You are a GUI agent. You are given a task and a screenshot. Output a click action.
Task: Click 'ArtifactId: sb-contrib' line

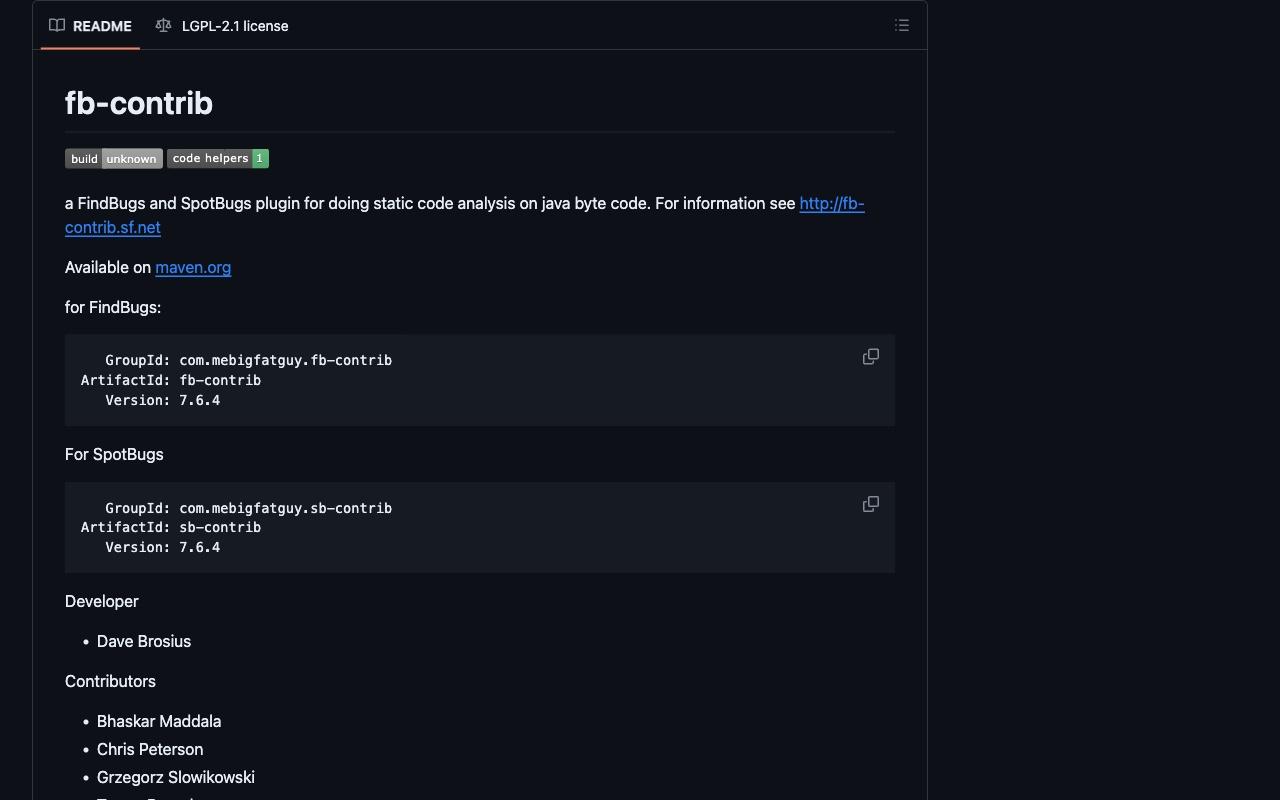coord(171,527)
